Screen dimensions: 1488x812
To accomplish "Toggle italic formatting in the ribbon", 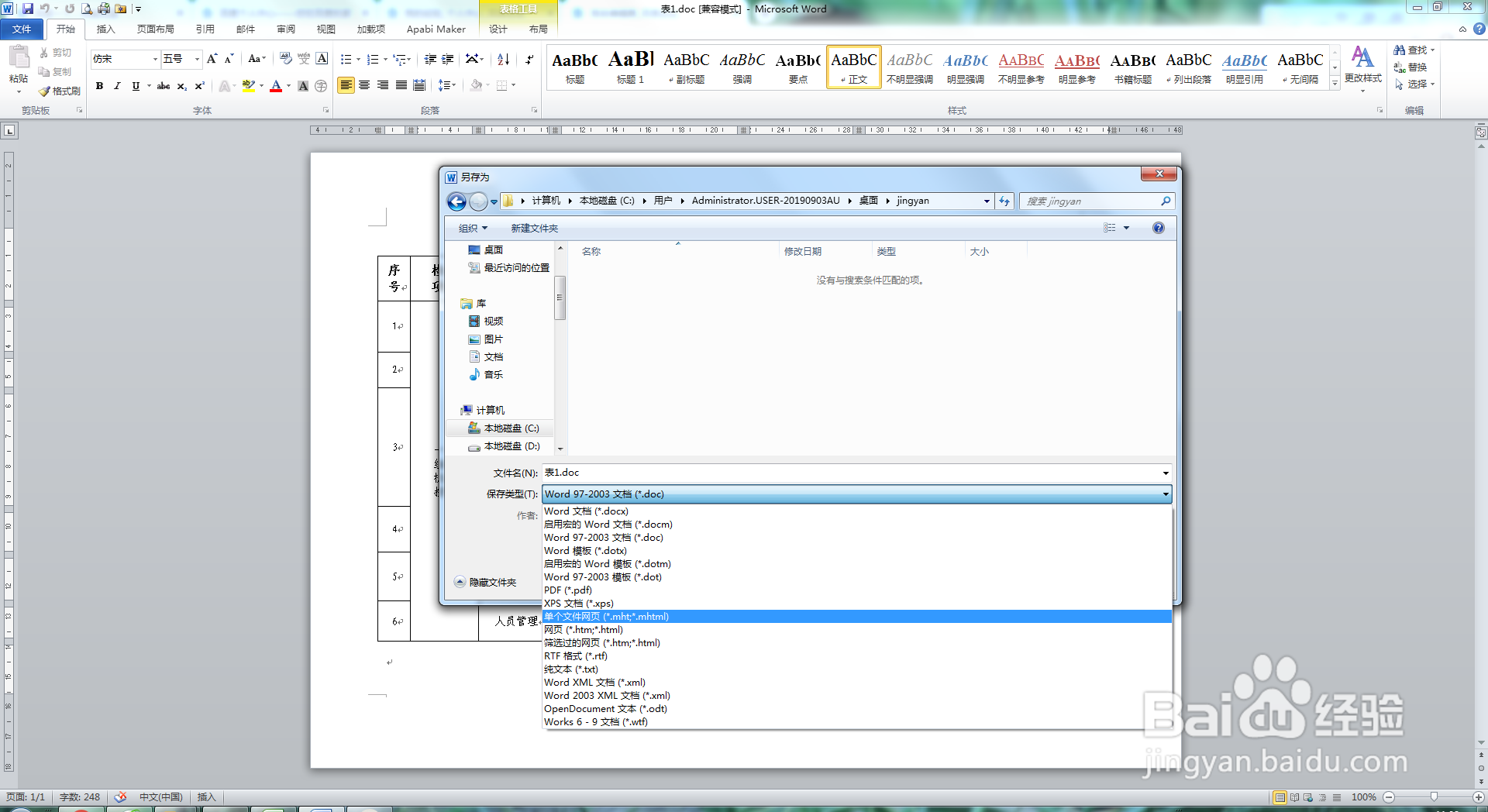I will [x=117, y=86].
